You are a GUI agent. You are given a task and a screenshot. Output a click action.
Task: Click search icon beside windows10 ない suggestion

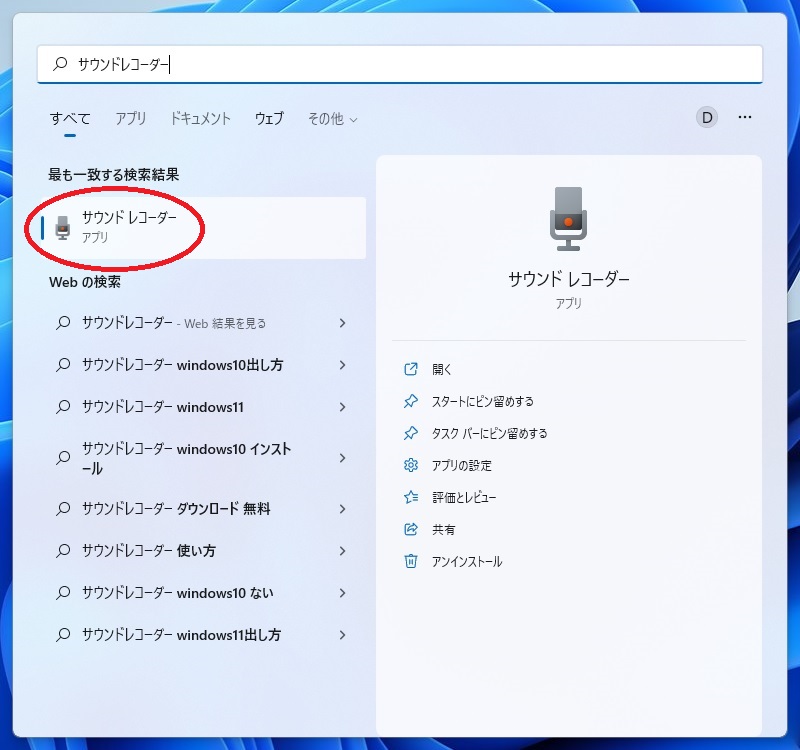click(x=63, y=593)
